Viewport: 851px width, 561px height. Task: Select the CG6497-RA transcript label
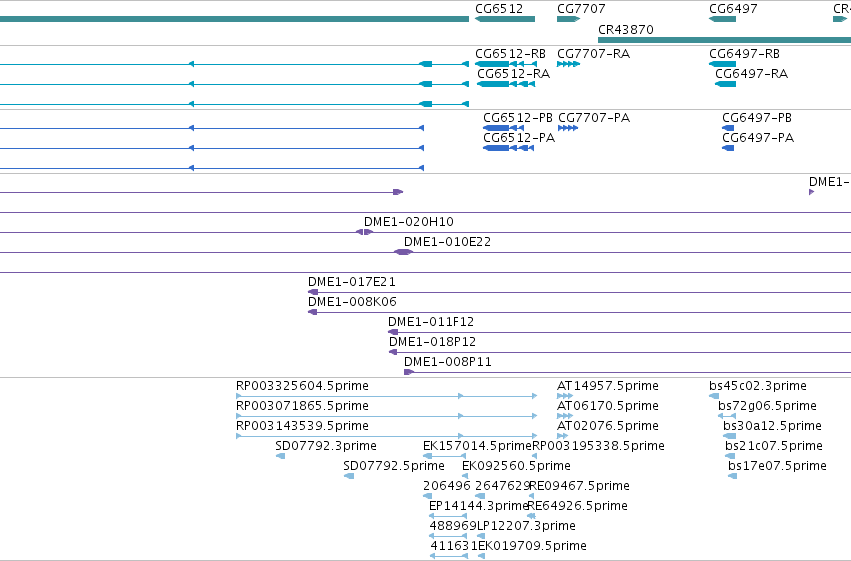click(751, 74)
